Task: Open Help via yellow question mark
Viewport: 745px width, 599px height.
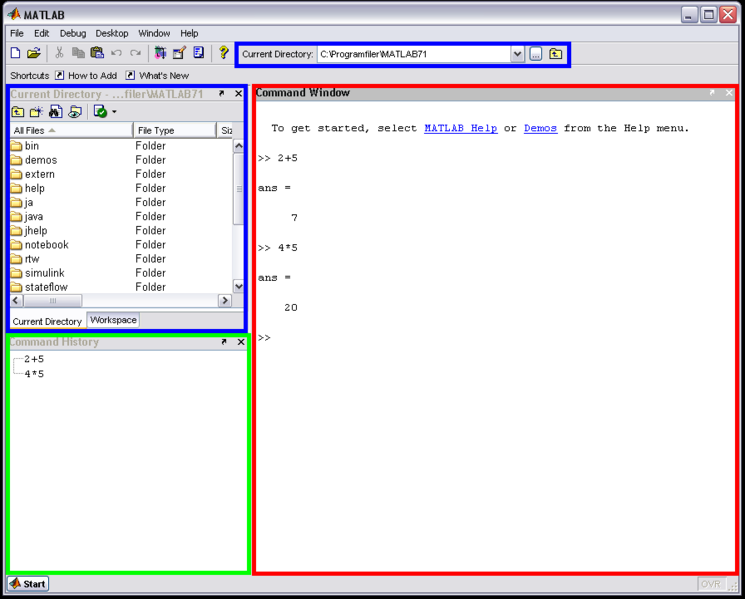Action: click(x=223, y=52)
